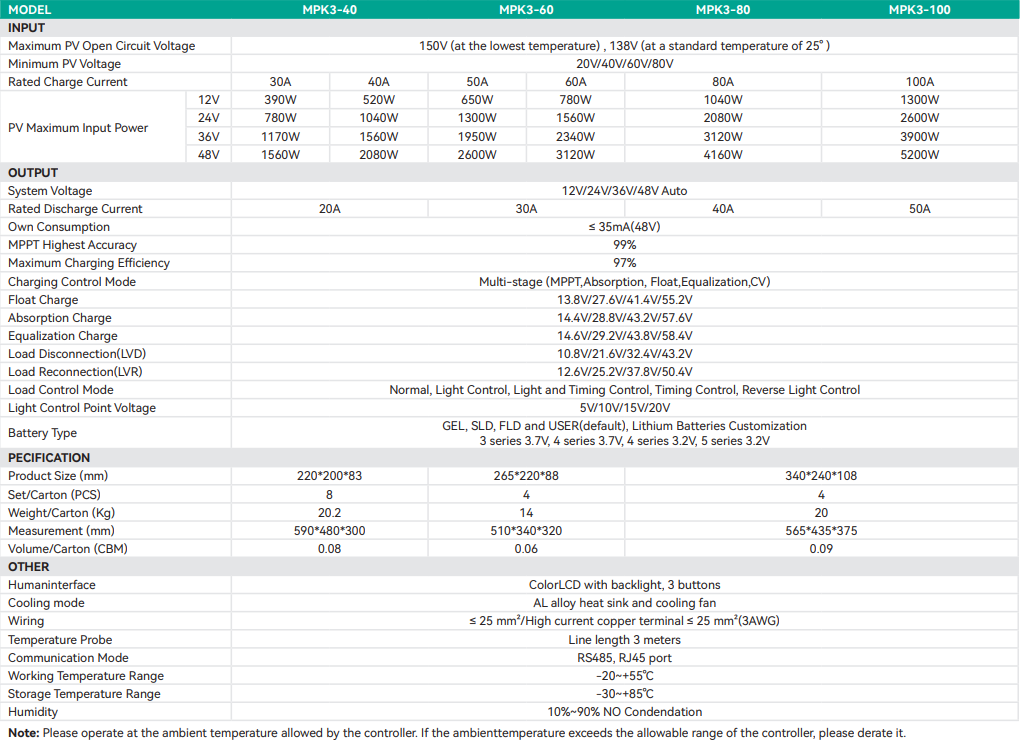Image resolution: width=1020 pixels, height=748 pixels.
Task: Click the MPK3-80 column header
Action: pyautogui.click(x=723, y=10)
